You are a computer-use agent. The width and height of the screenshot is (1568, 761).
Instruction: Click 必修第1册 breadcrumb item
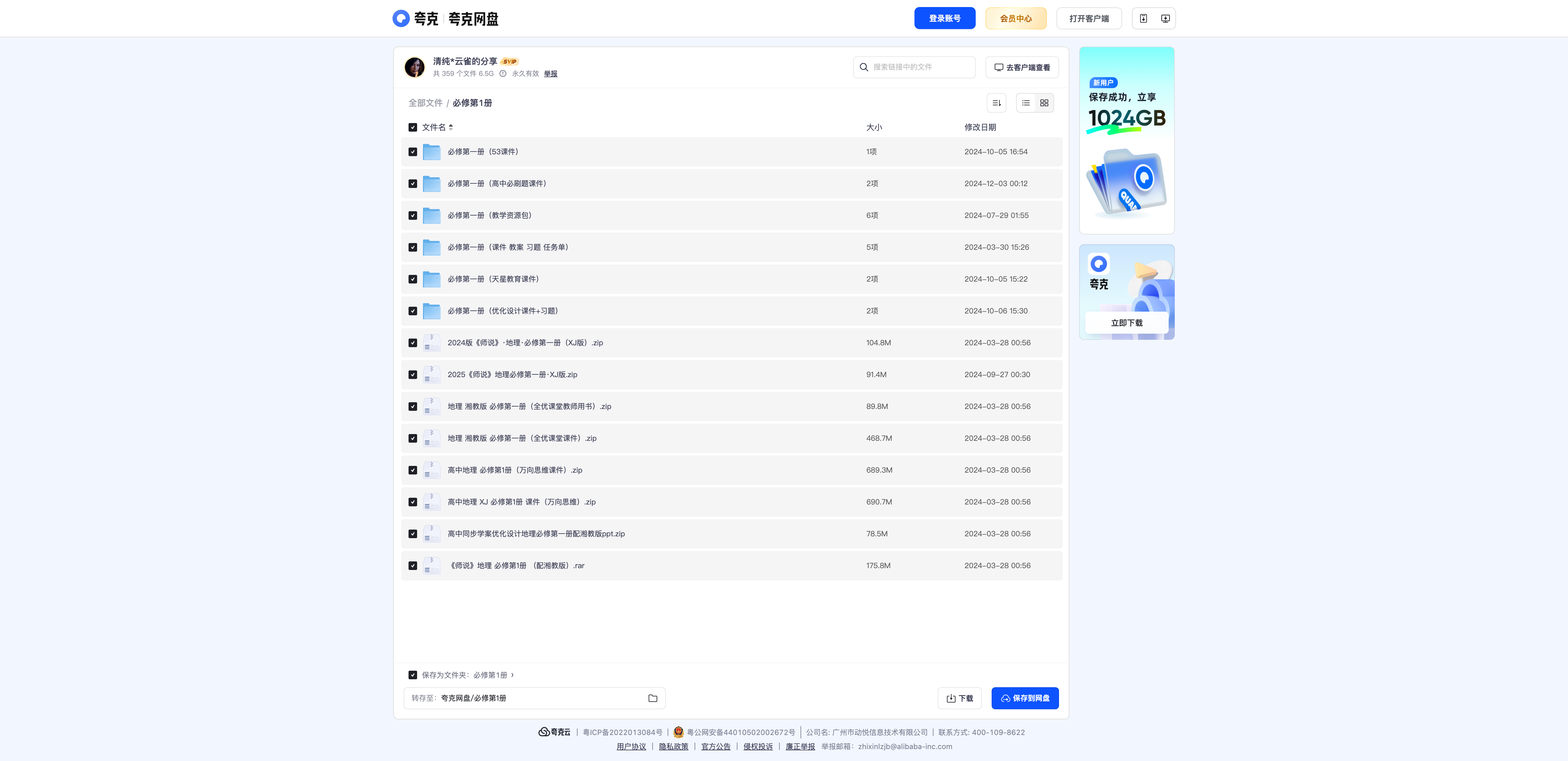[x=472, y=103]
